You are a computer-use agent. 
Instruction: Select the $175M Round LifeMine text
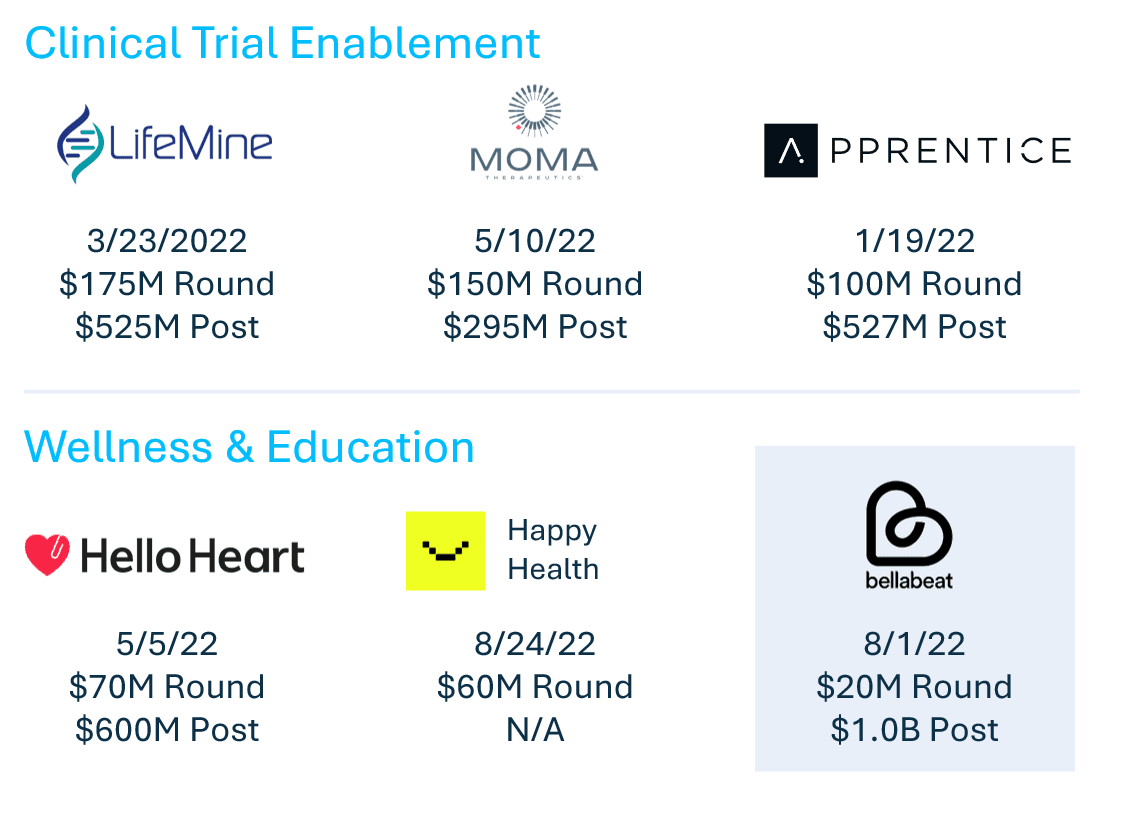167,283
